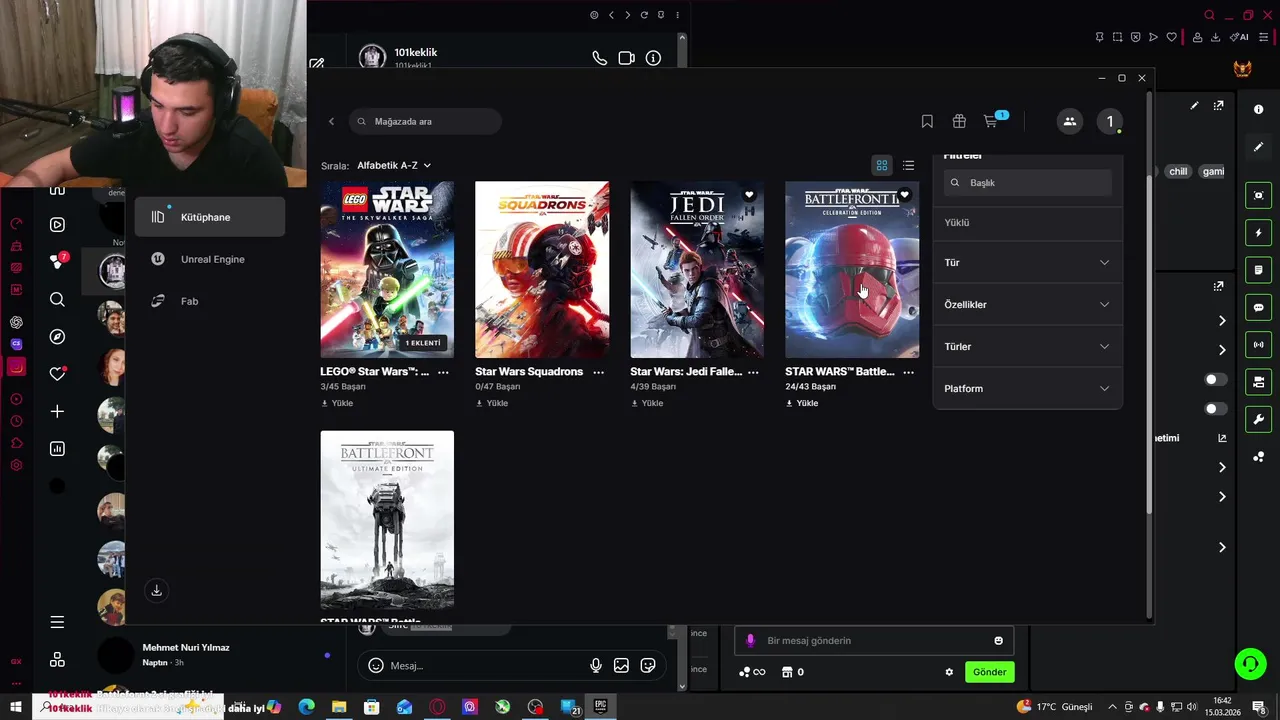The height and width of the screenshot is (720, 1280).
Task: Expand the Türler filter
Action: pos(1027,346)
